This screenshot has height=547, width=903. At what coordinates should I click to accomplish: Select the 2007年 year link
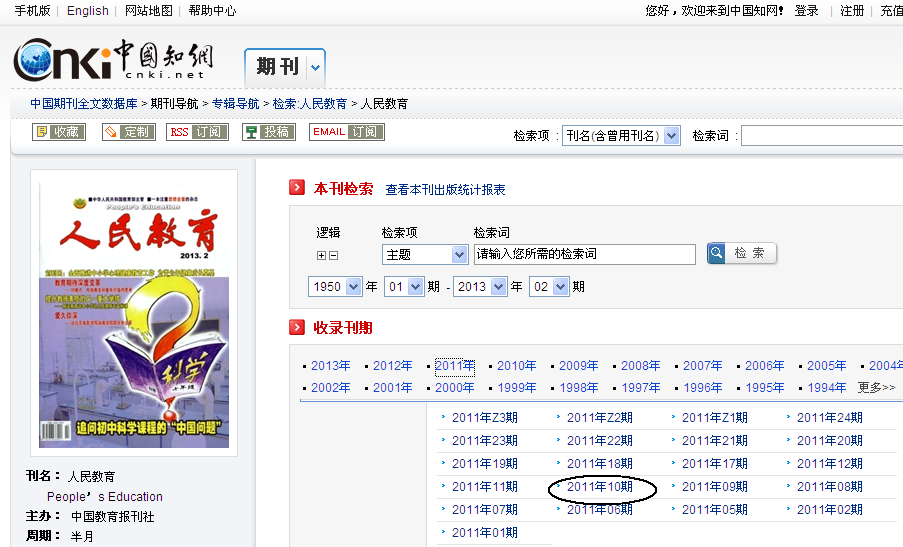[x=703, y=366]
